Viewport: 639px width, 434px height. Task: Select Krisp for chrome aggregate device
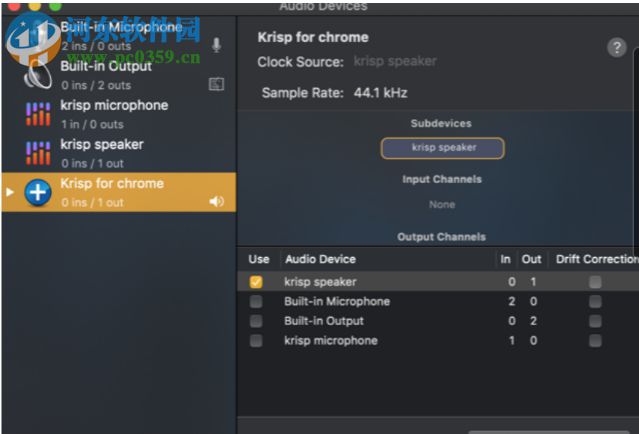(x=119, y=192)
